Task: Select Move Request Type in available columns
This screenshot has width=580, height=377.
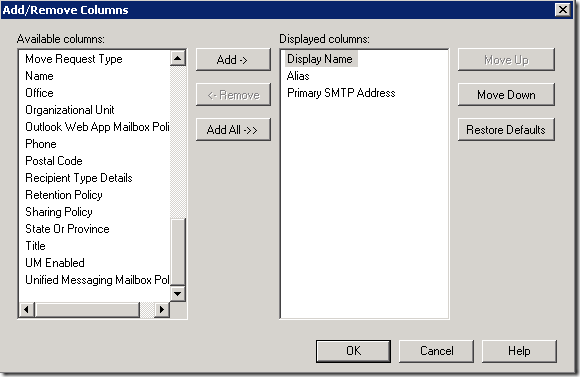Action: (74, 59)
